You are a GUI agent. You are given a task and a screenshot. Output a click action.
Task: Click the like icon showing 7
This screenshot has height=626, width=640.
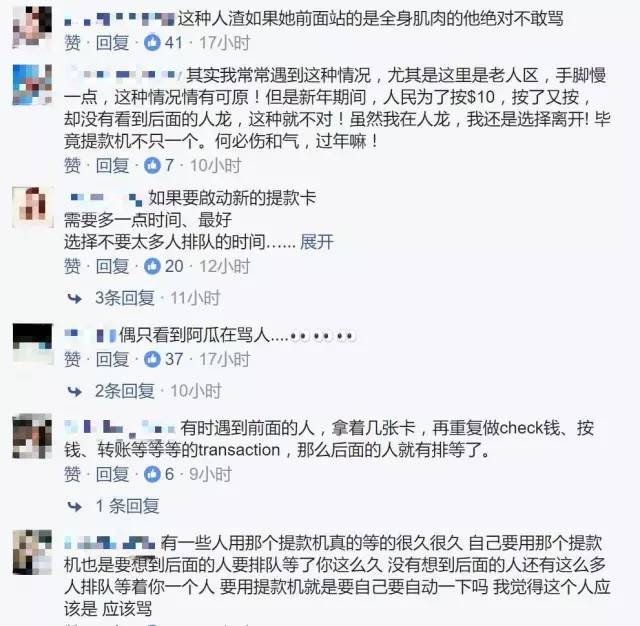pos(152,165)
